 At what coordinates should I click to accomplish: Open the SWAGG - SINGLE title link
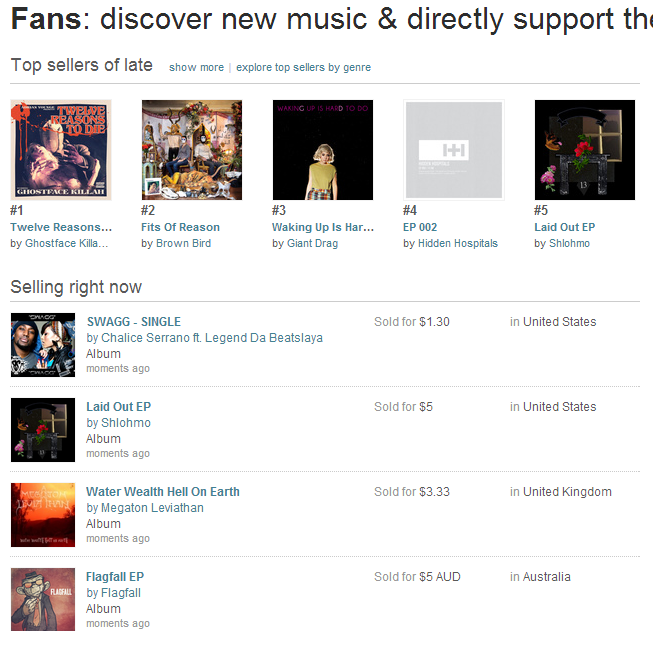134,322
